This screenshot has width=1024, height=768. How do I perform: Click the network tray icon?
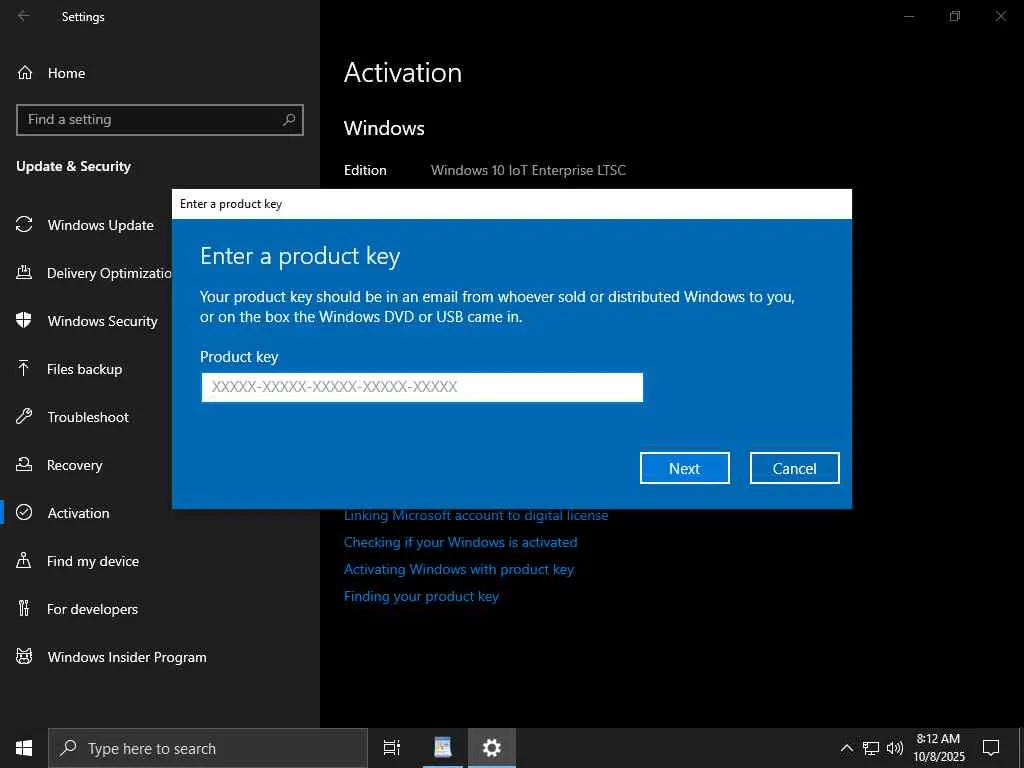[x=871, y=748]
